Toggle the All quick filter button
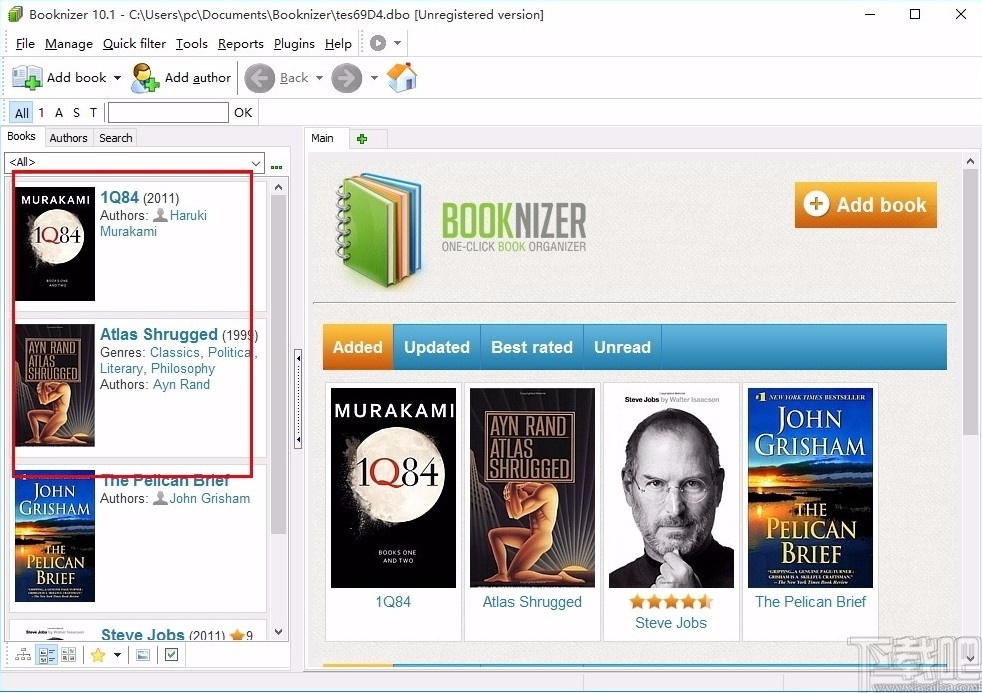Image resolution: width=982 pixels, height=693 pixels. 20,113
